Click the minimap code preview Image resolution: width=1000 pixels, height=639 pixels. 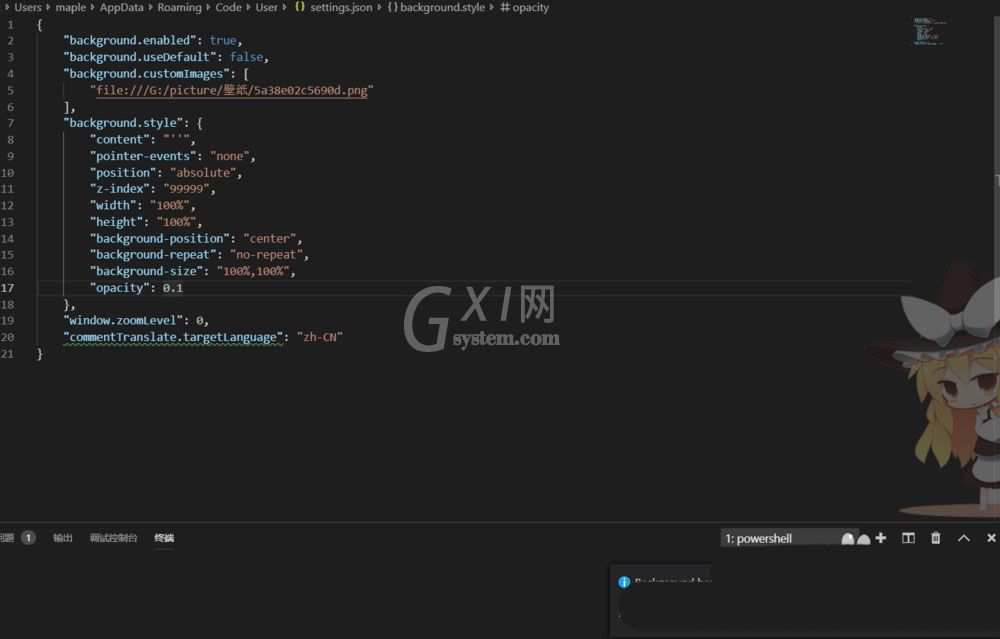[927, 31]
